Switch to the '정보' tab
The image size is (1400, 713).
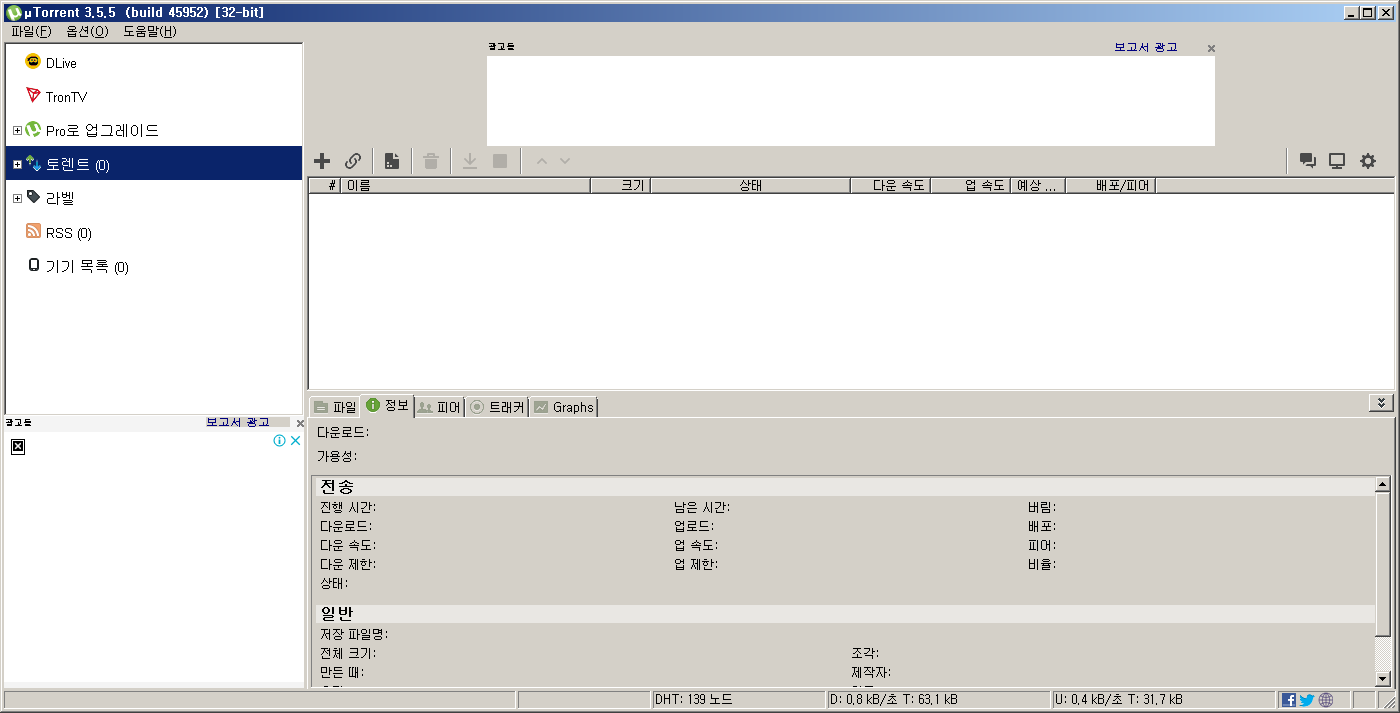click(387, 405)
